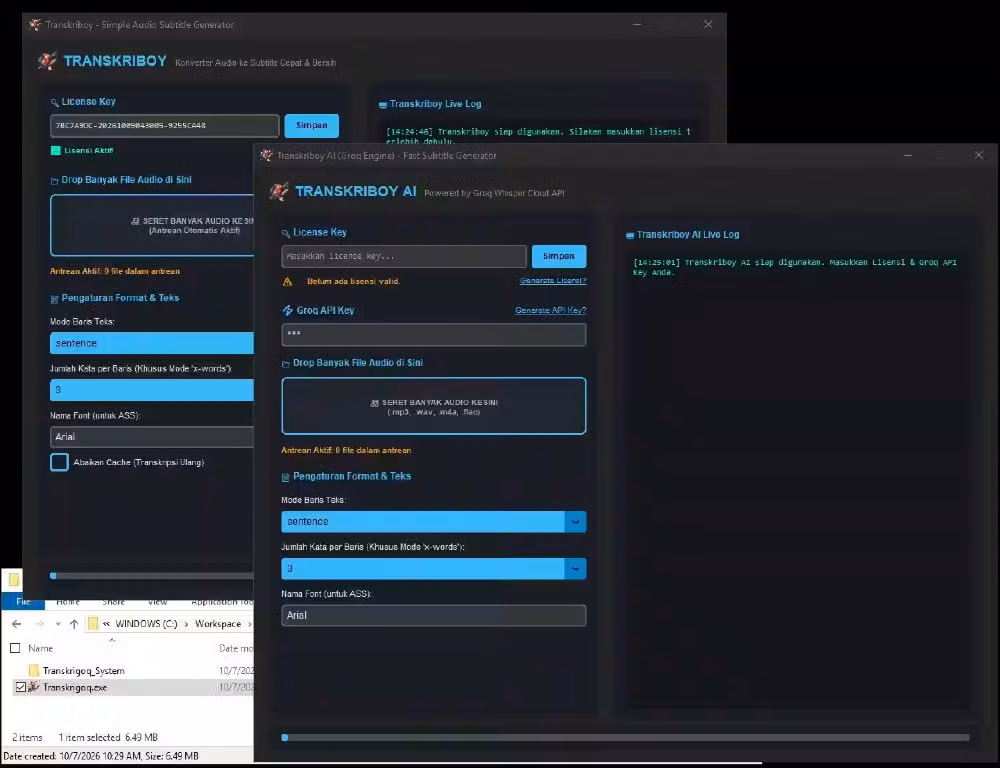Click folder icon beside Drop Banyak File Audio in AI window
Image resolution: width=1000 pixels, height=768 pixels.
286,364
